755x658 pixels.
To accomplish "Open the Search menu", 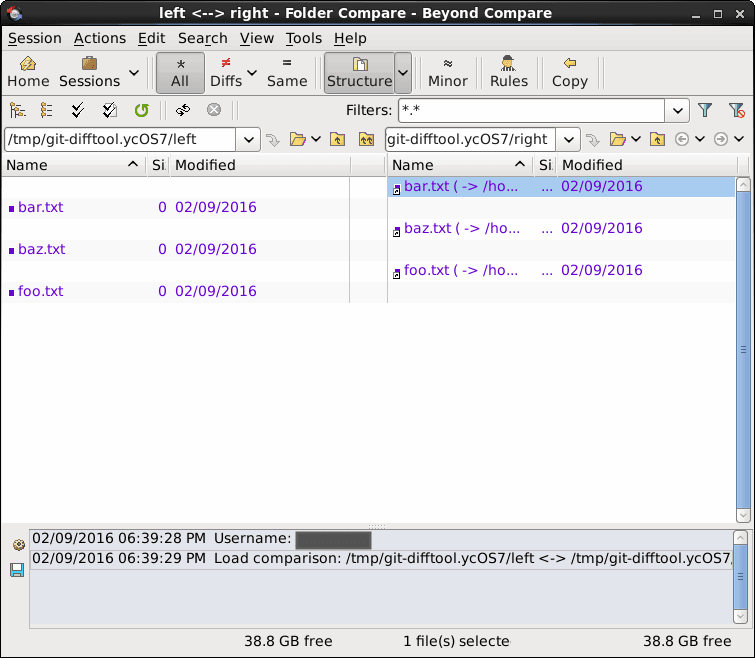I will (x=202, y=38).
